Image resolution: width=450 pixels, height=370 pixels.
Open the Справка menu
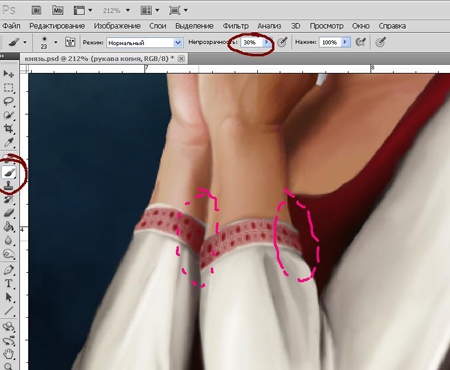click(x=392, y=26)
